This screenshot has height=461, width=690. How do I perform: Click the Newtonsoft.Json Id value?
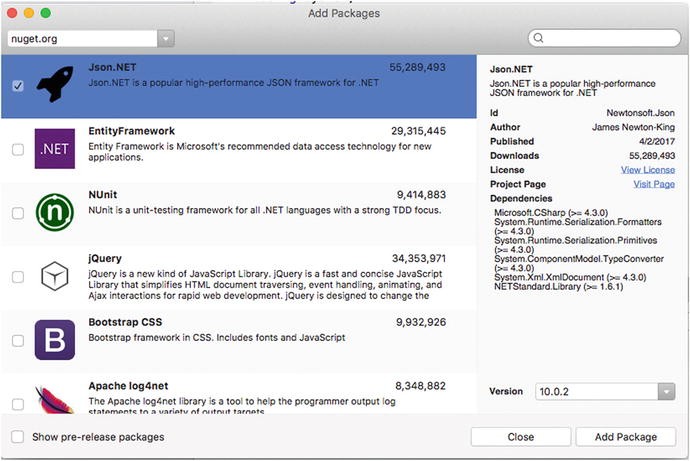640,113
